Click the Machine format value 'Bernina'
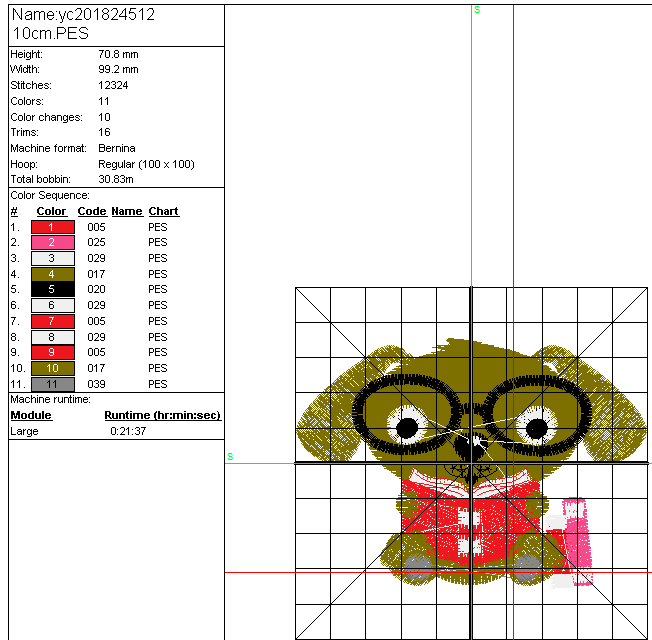This screenshot has height=640, width=652. 117,148
